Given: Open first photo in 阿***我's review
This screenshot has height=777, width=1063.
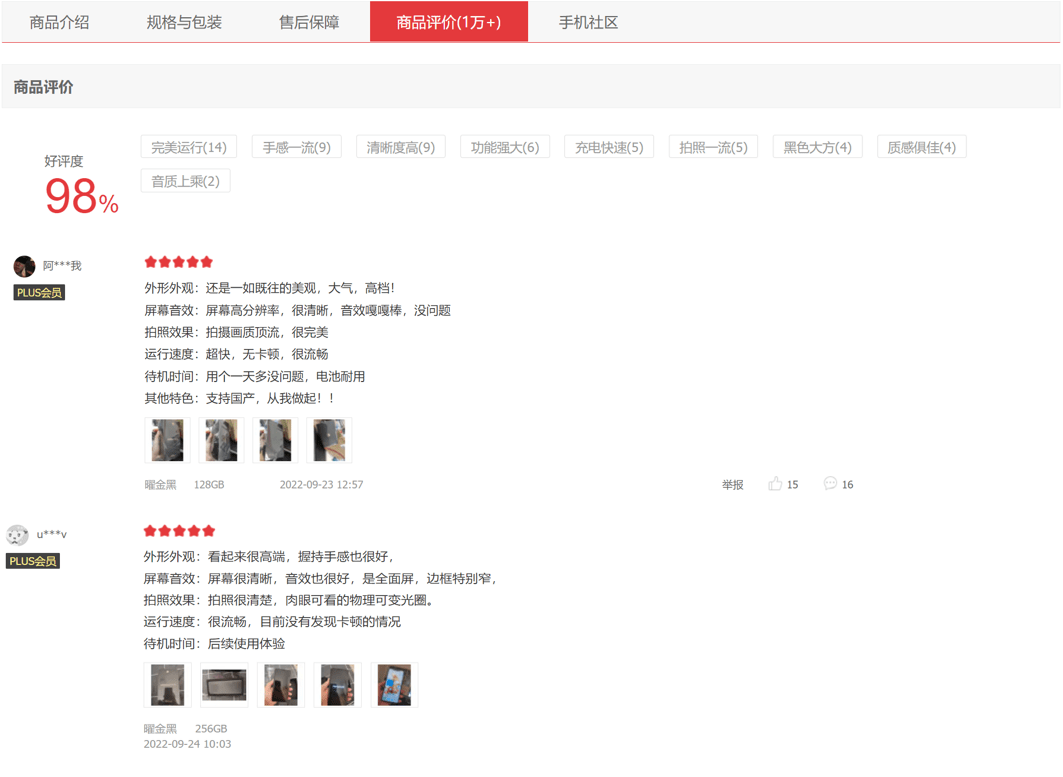Looking at the screenshot, I should pyautogui.click(x=167, y=440).
